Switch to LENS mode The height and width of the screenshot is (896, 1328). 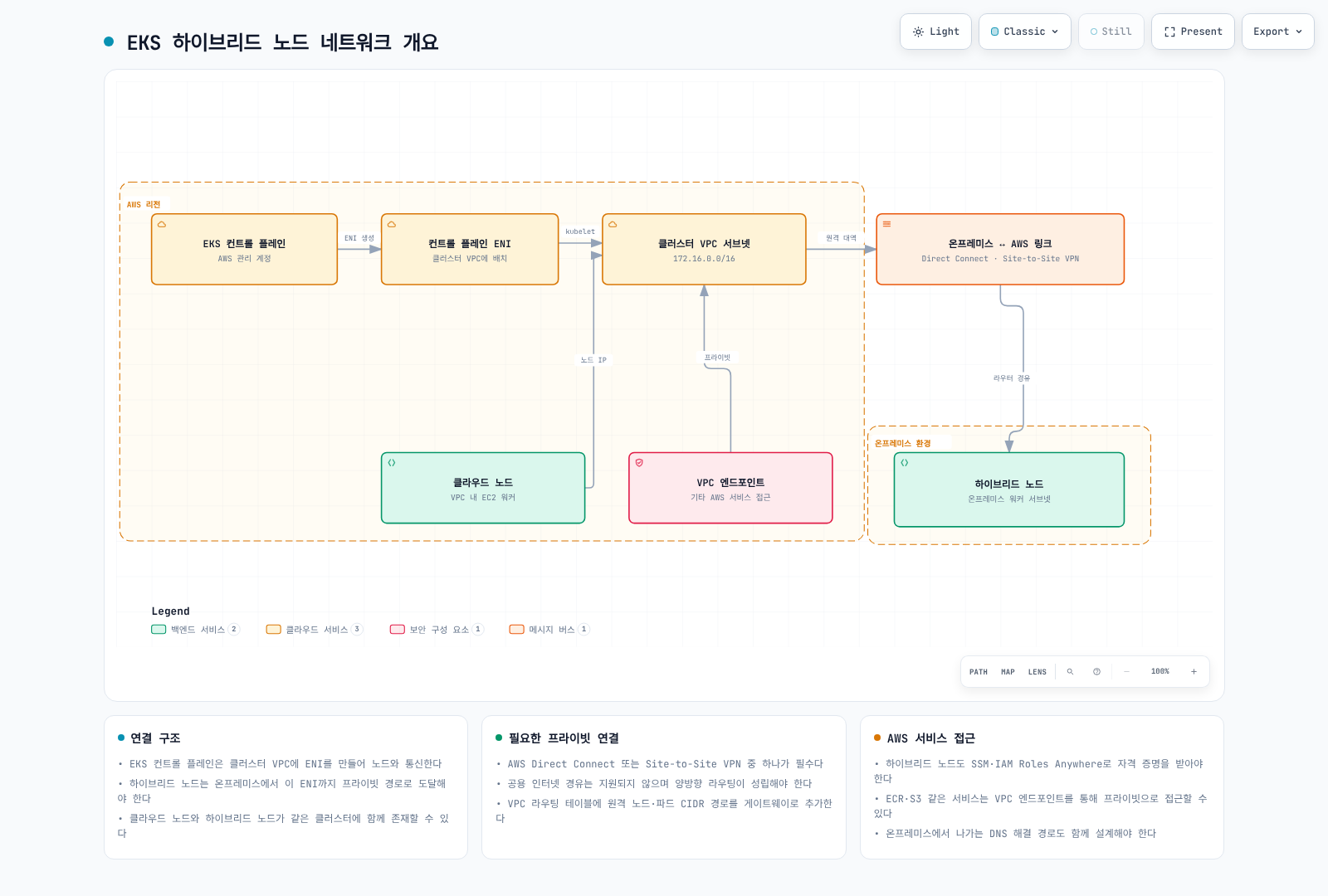point(1037,672)
